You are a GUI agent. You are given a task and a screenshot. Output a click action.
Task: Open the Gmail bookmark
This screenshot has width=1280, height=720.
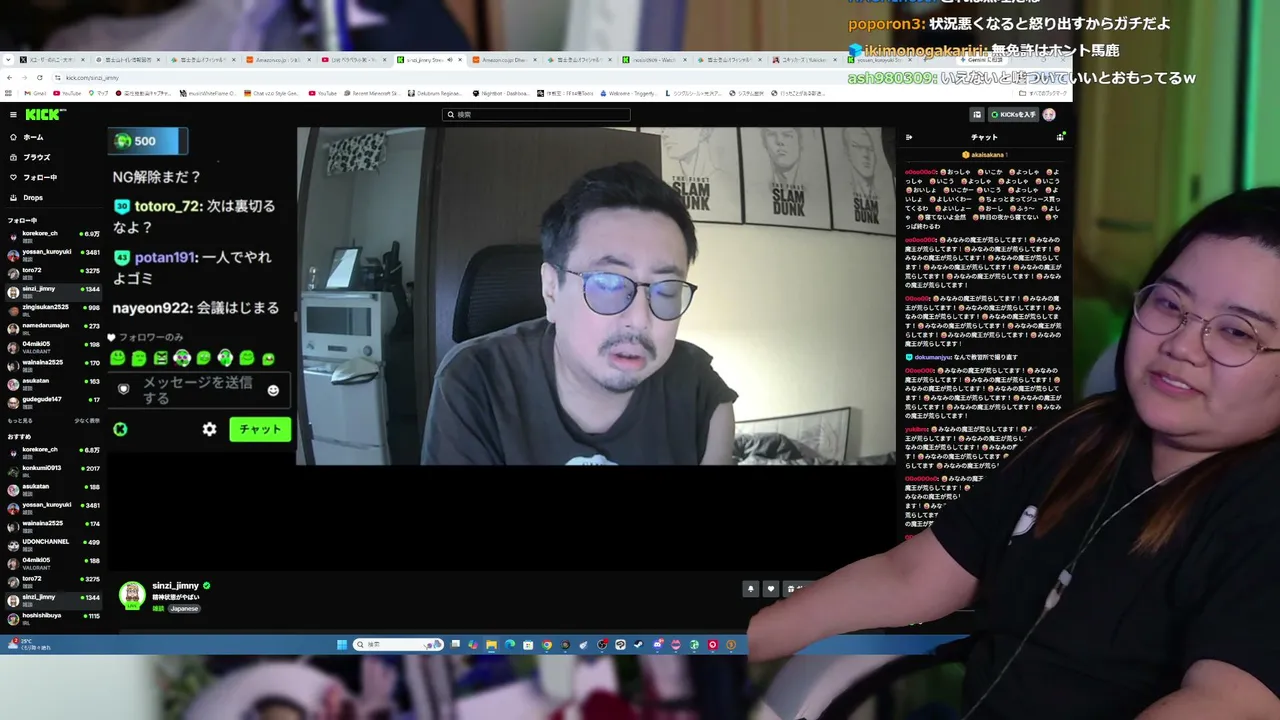pos(35,94)
